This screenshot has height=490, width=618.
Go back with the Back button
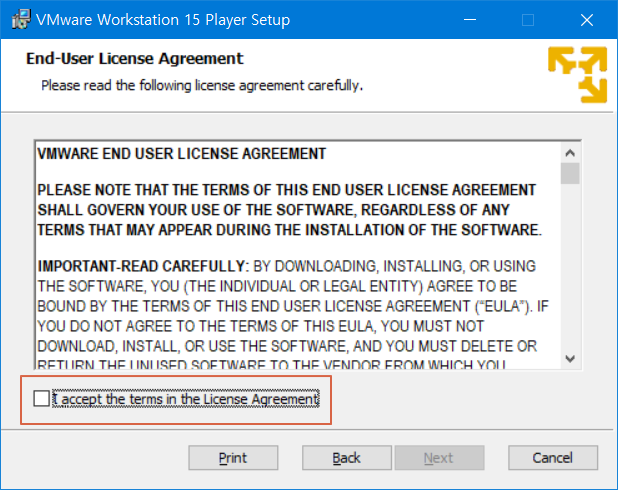(346, 458)
